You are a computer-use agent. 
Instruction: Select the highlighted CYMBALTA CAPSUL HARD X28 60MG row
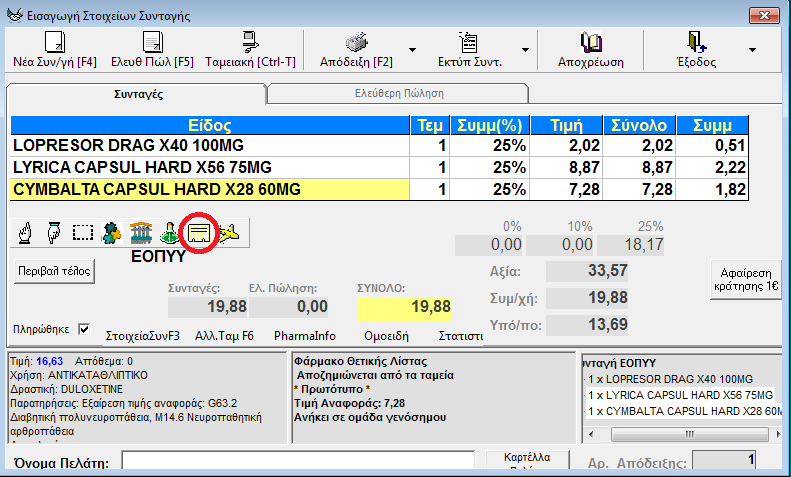(379, 190)
